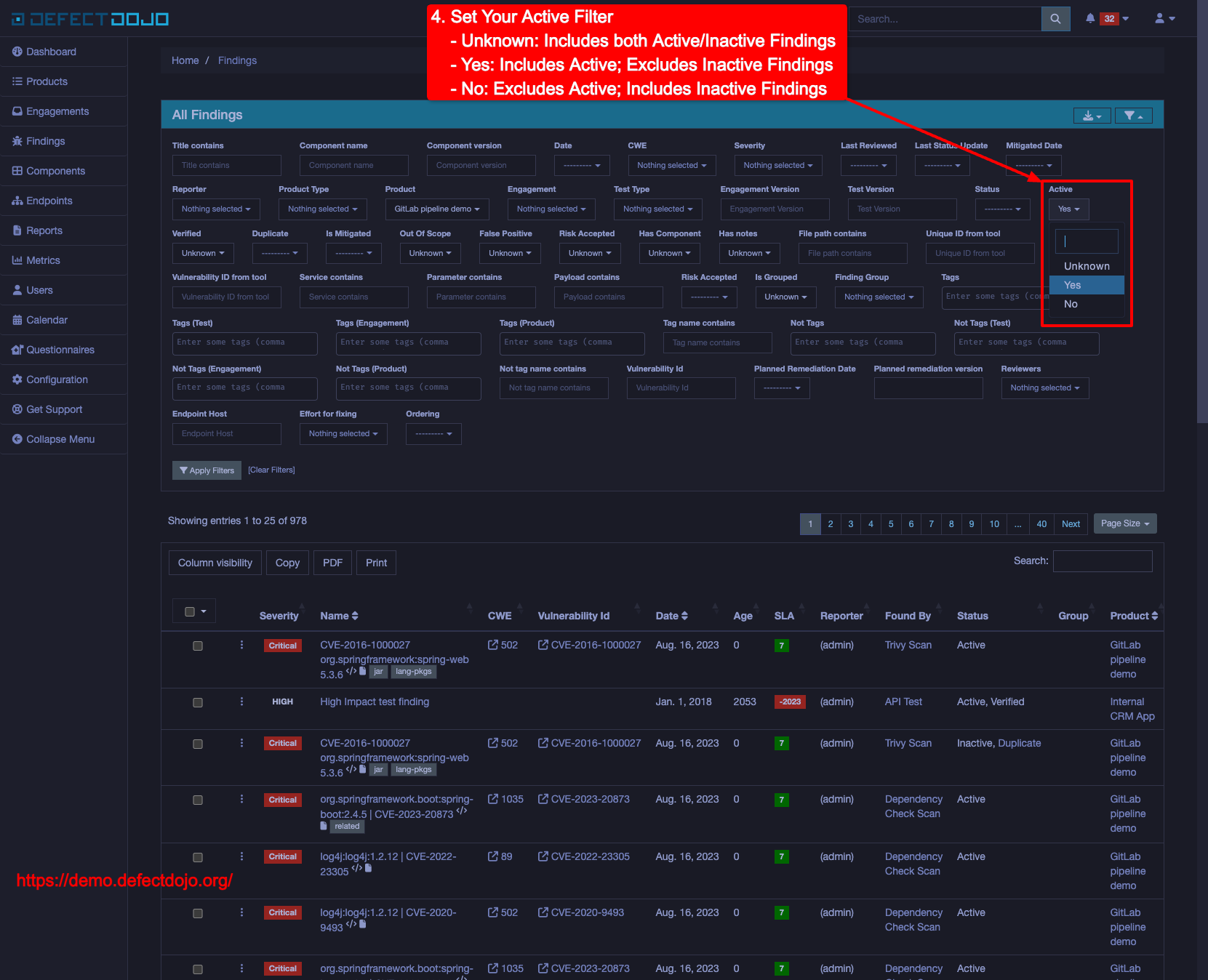Screen dimensions: 1208x980
Task: Open the download/export findings menu
Action: tap(1092, 116)
